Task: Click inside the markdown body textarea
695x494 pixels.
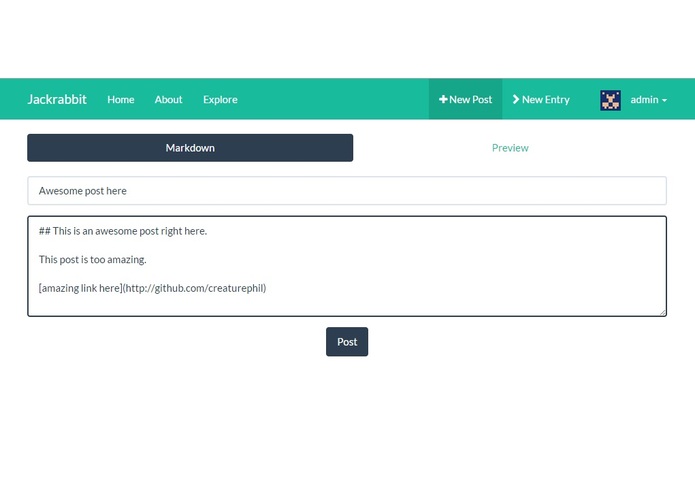Action: coord(347,266)
